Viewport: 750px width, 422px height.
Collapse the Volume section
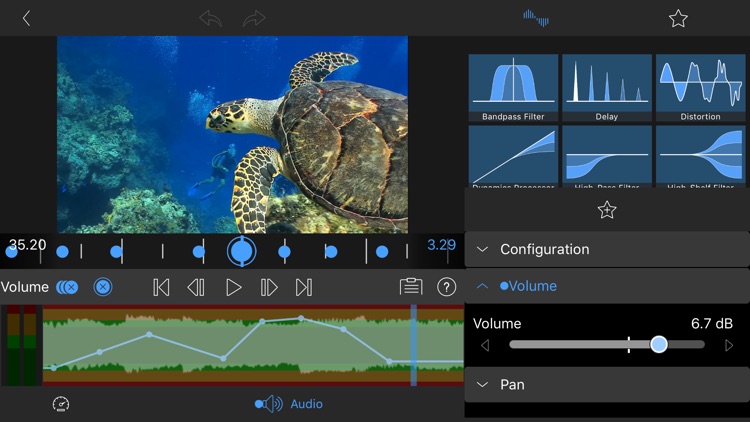tap(607, 286)
